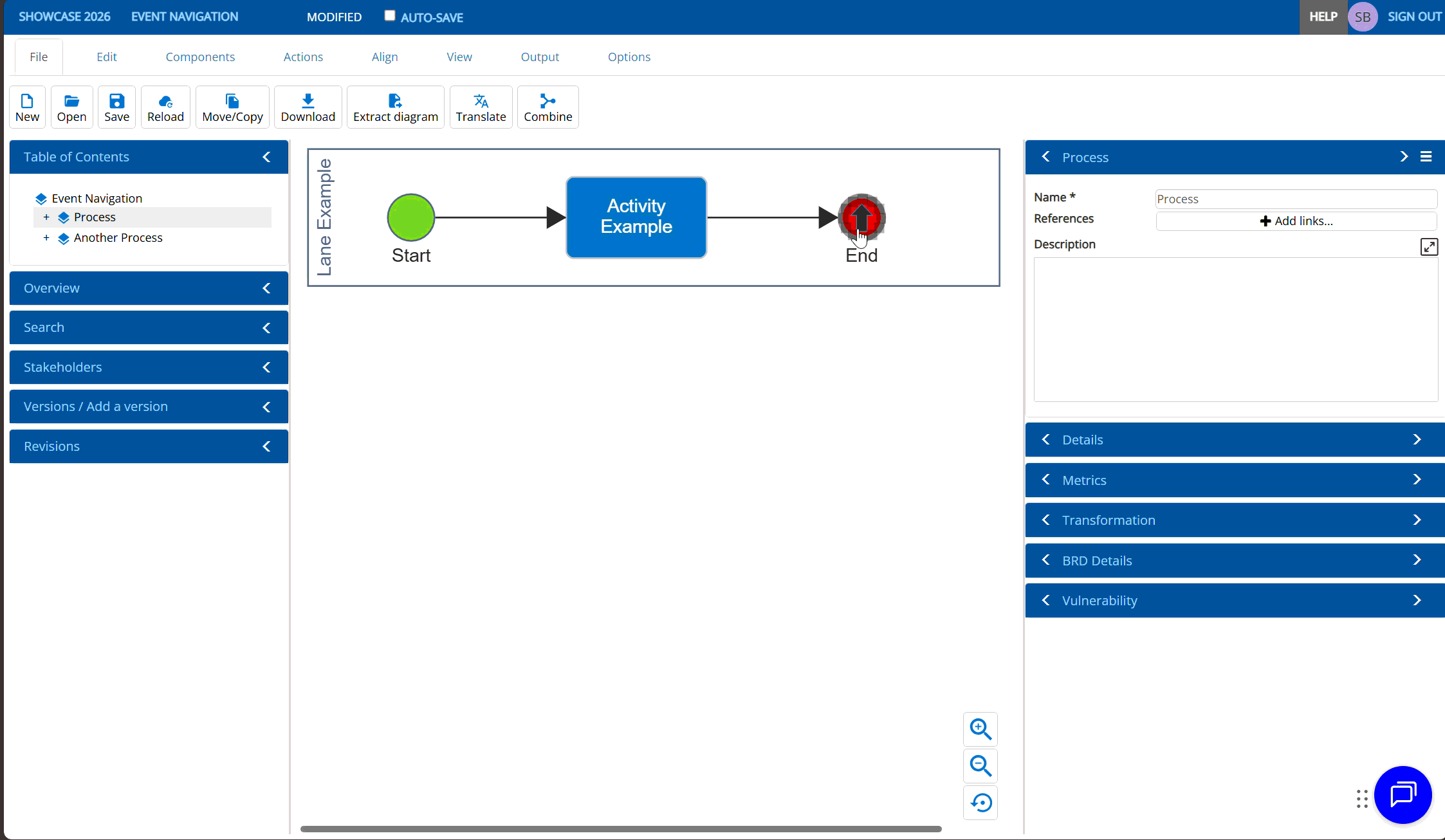
Task: Open the Components menu tab
Action: pyautogui.click(x=200, y=57)
